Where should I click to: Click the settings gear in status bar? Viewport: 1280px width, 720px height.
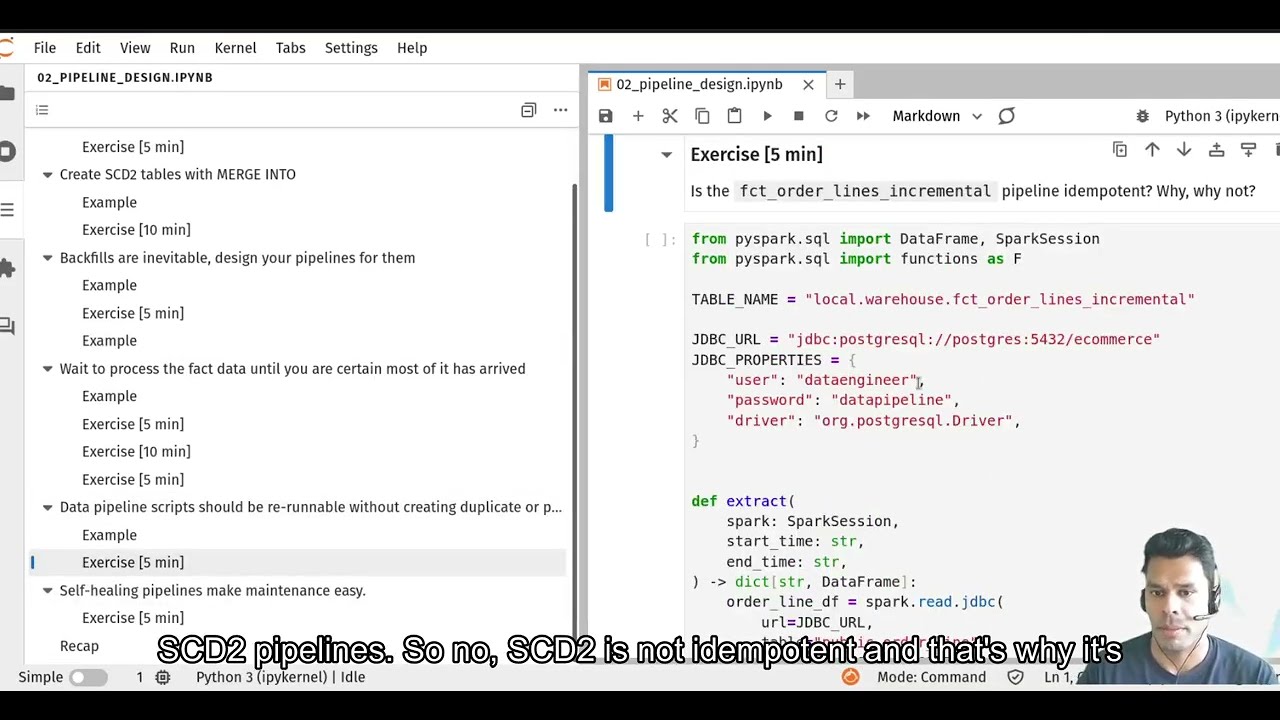coord(163,677)
